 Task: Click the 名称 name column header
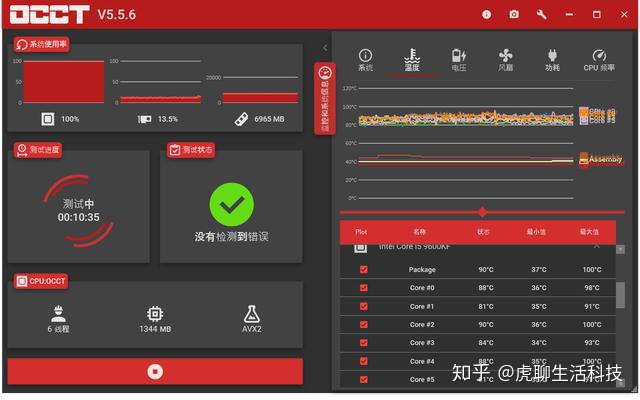420,232
